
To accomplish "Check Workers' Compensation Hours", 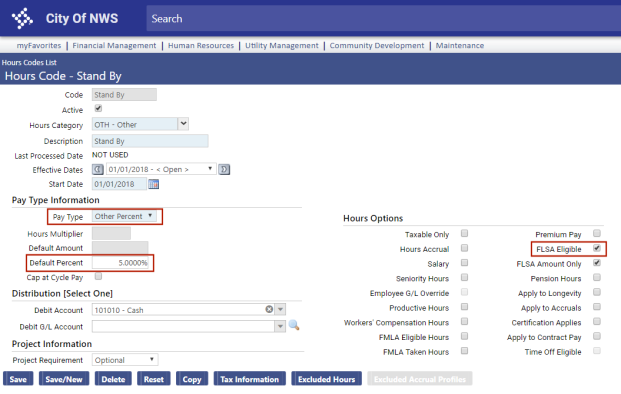I will pos(465,321).
